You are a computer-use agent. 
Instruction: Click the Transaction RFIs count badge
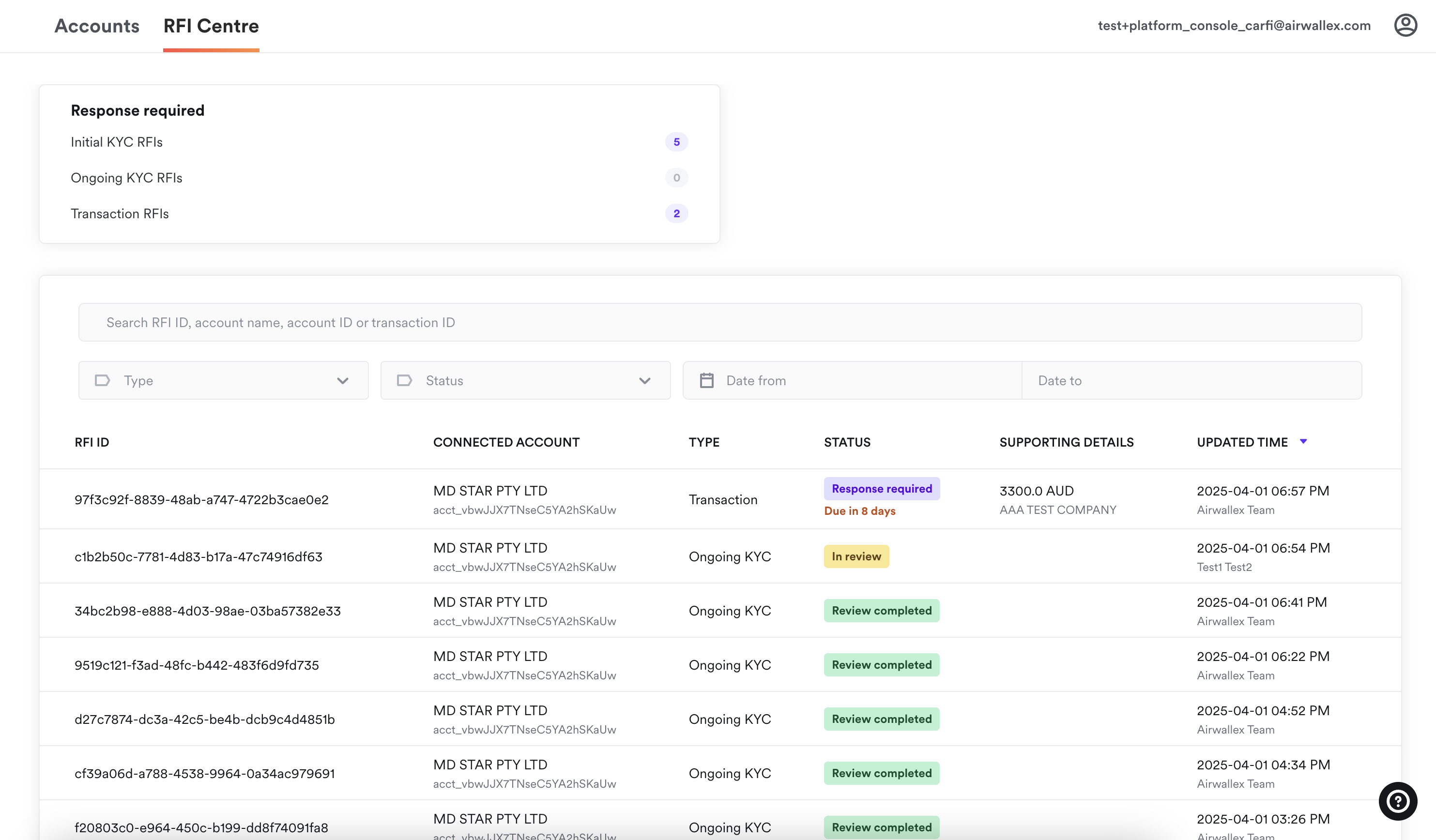pyautogui.click(x=676, y=213)
